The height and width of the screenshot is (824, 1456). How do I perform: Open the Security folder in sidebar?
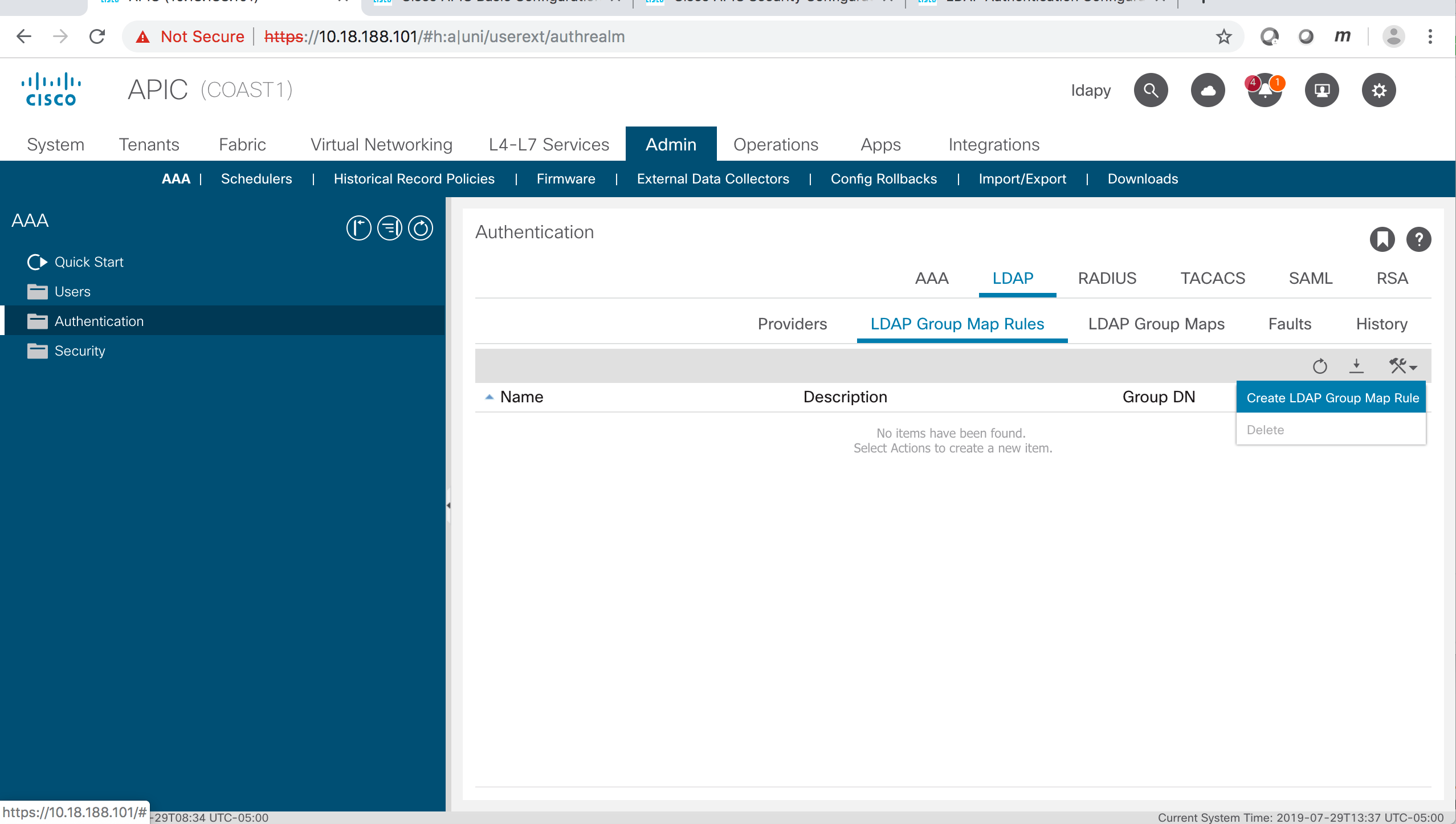[80, 351]
